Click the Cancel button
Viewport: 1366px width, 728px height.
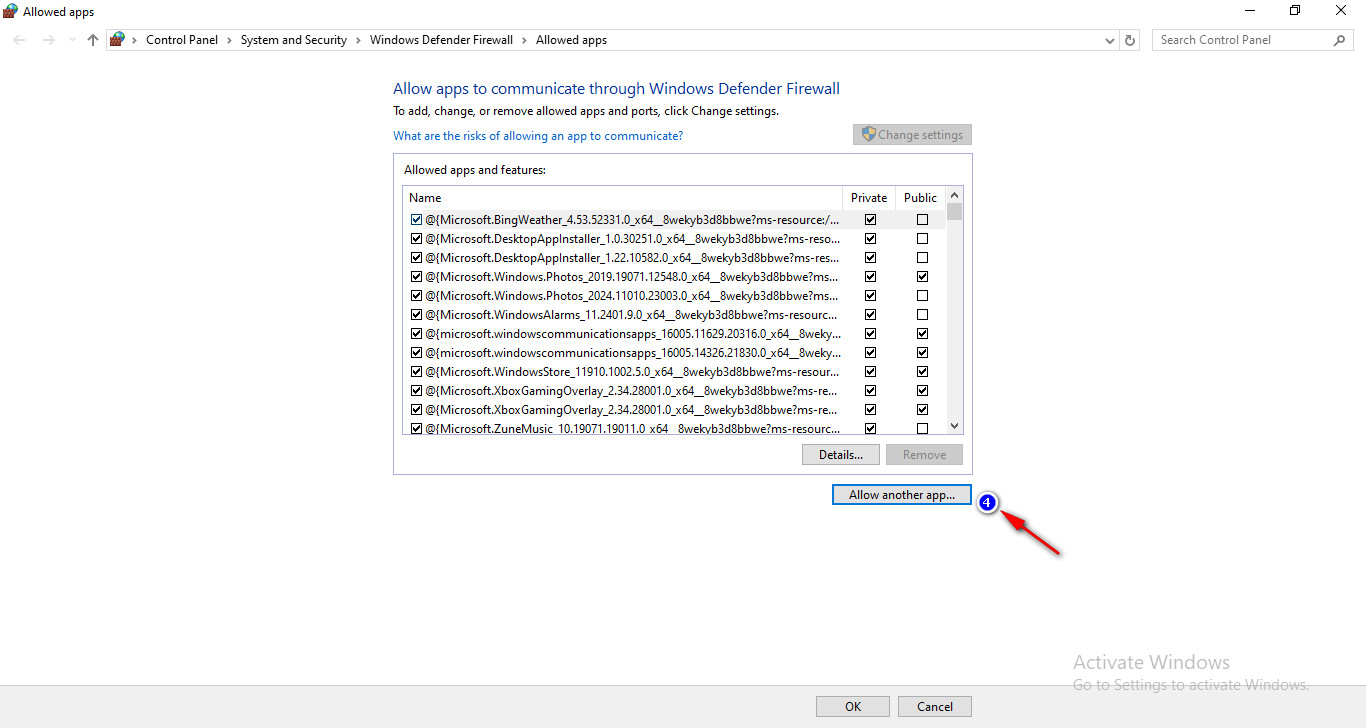(935, 707)
